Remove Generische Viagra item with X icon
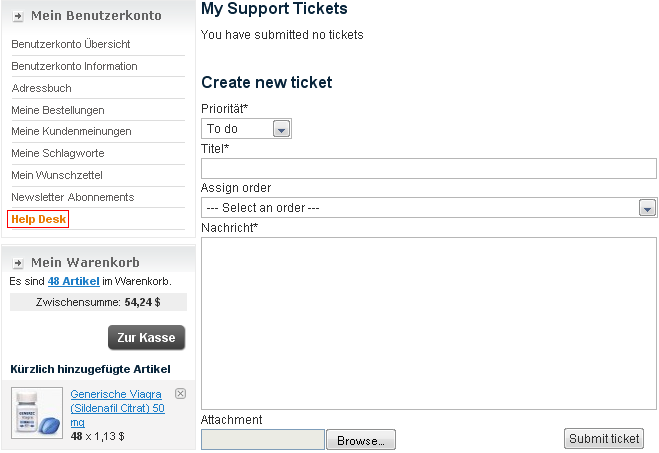Screen dimensions: 659x453 (180, 394)
